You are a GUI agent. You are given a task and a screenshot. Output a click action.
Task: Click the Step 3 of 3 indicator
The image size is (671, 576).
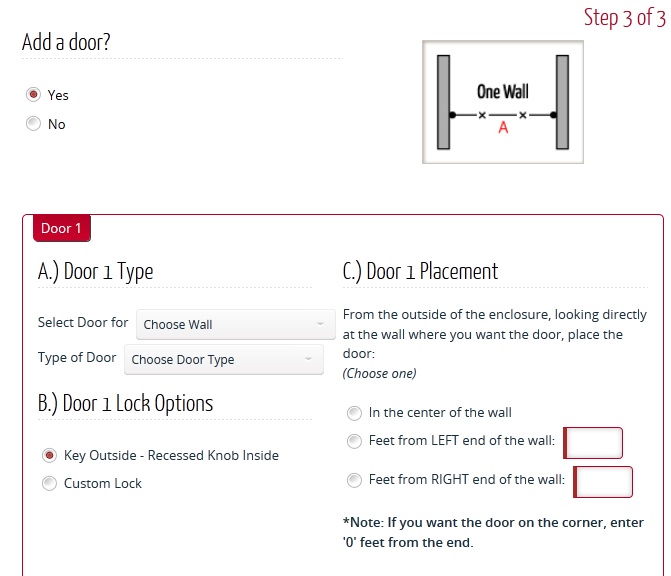(x=625, y=18)
